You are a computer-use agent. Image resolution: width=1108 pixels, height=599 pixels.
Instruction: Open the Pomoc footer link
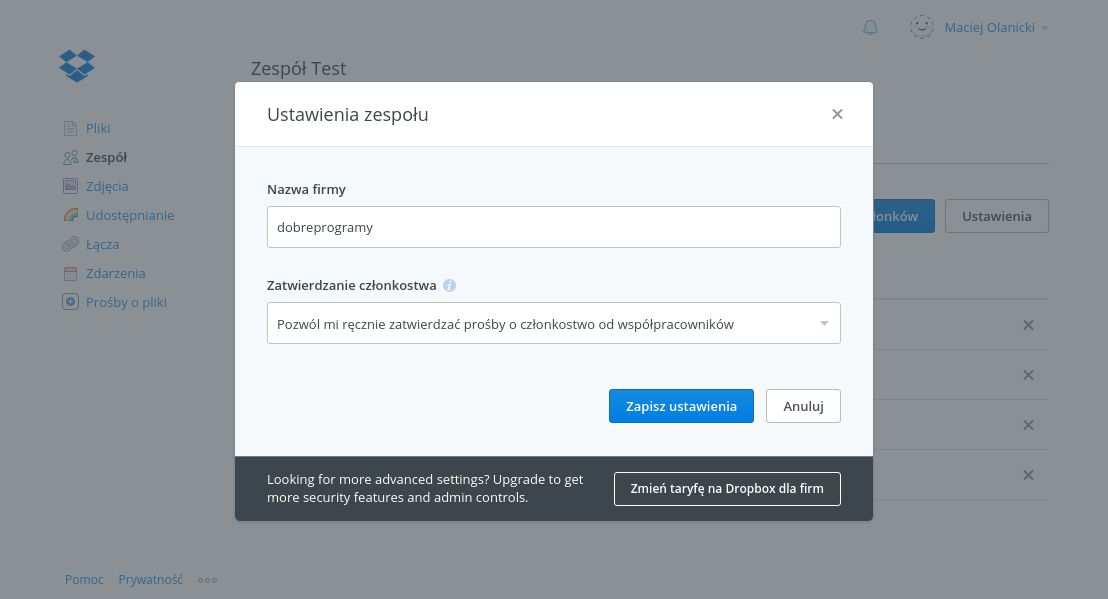point(84,579)
